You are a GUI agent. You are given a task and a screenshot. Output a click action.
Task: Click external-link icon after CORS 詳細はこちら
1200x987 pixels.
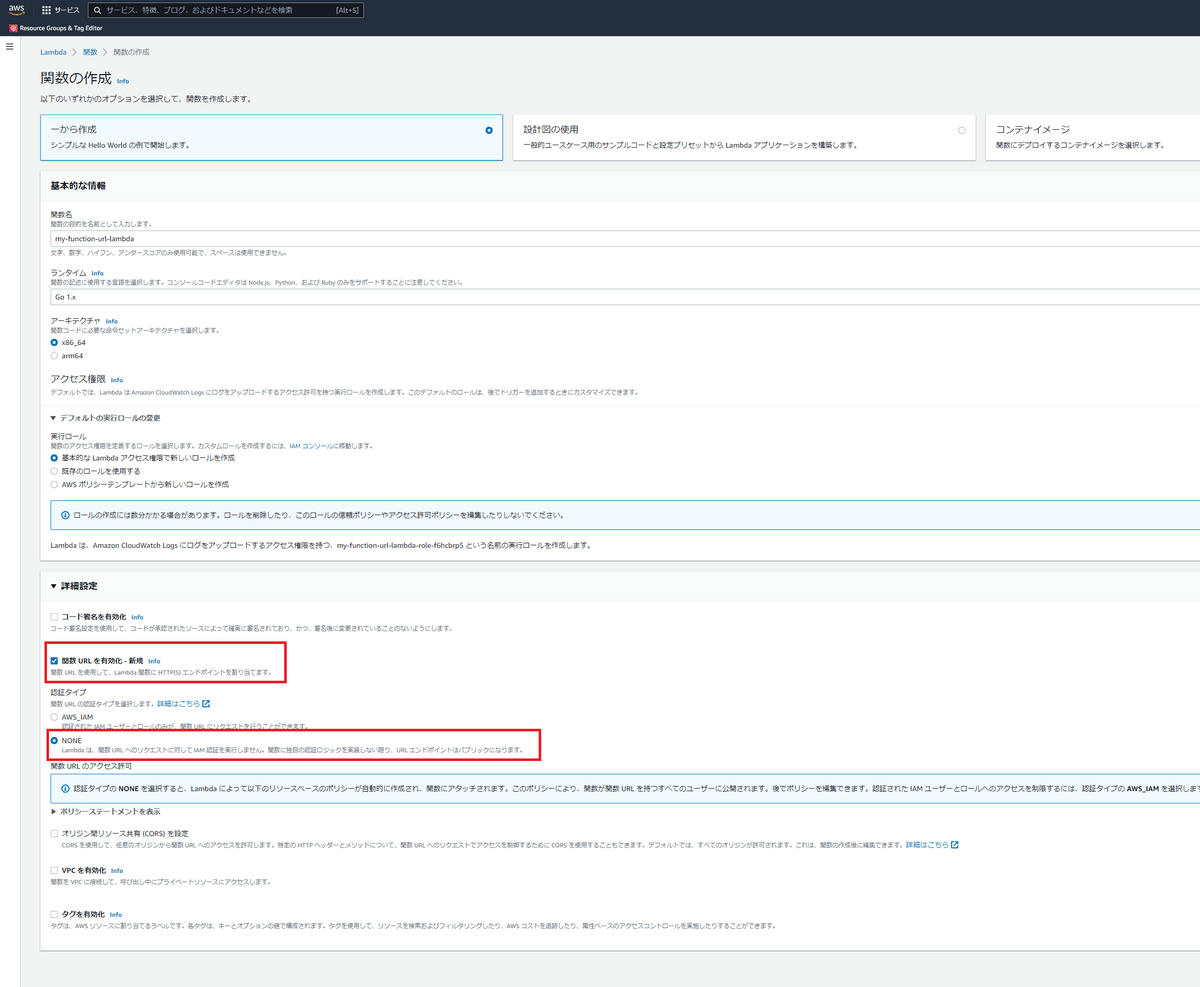click(x=954, y=845)
